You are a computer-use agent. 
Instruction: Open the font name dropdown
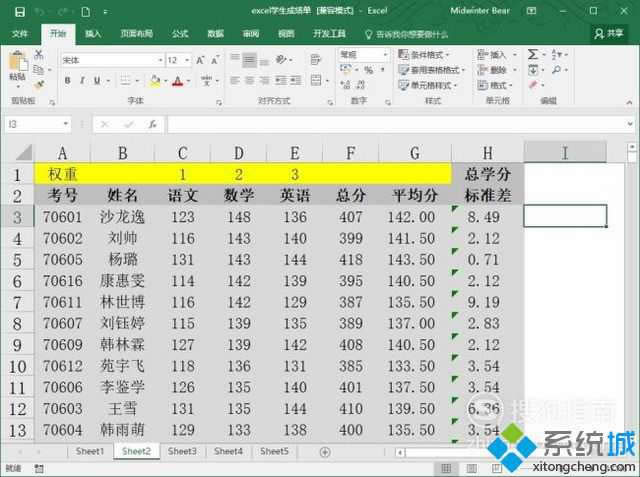coord(160,60)
